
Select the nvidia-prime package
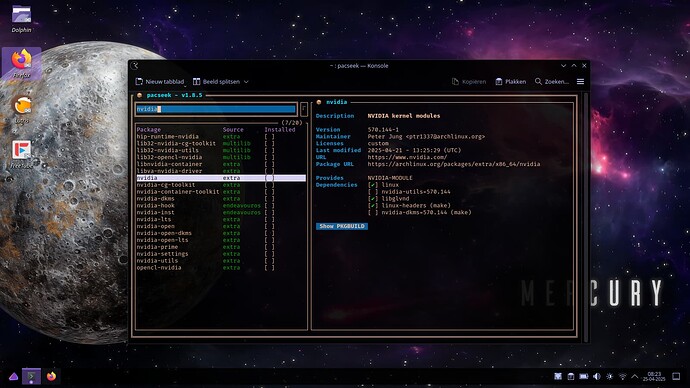pyautogui.click(x=221, y=247)
